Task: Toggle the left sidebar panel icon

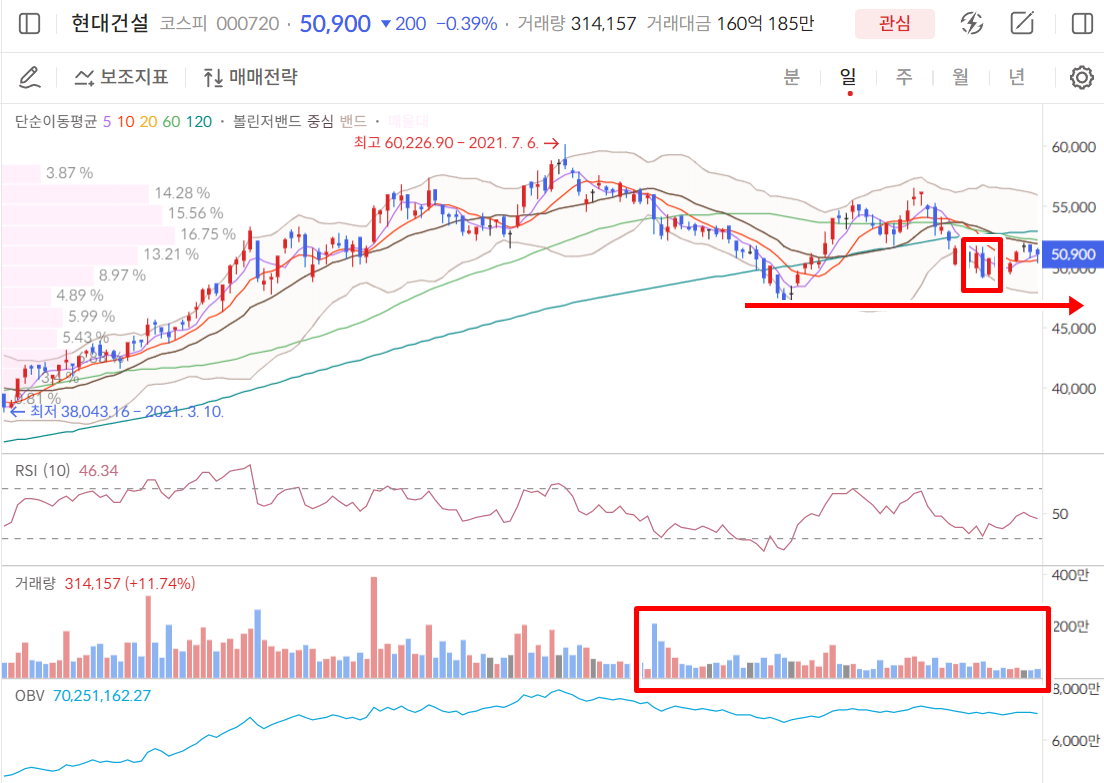Action: click(30, 24)
